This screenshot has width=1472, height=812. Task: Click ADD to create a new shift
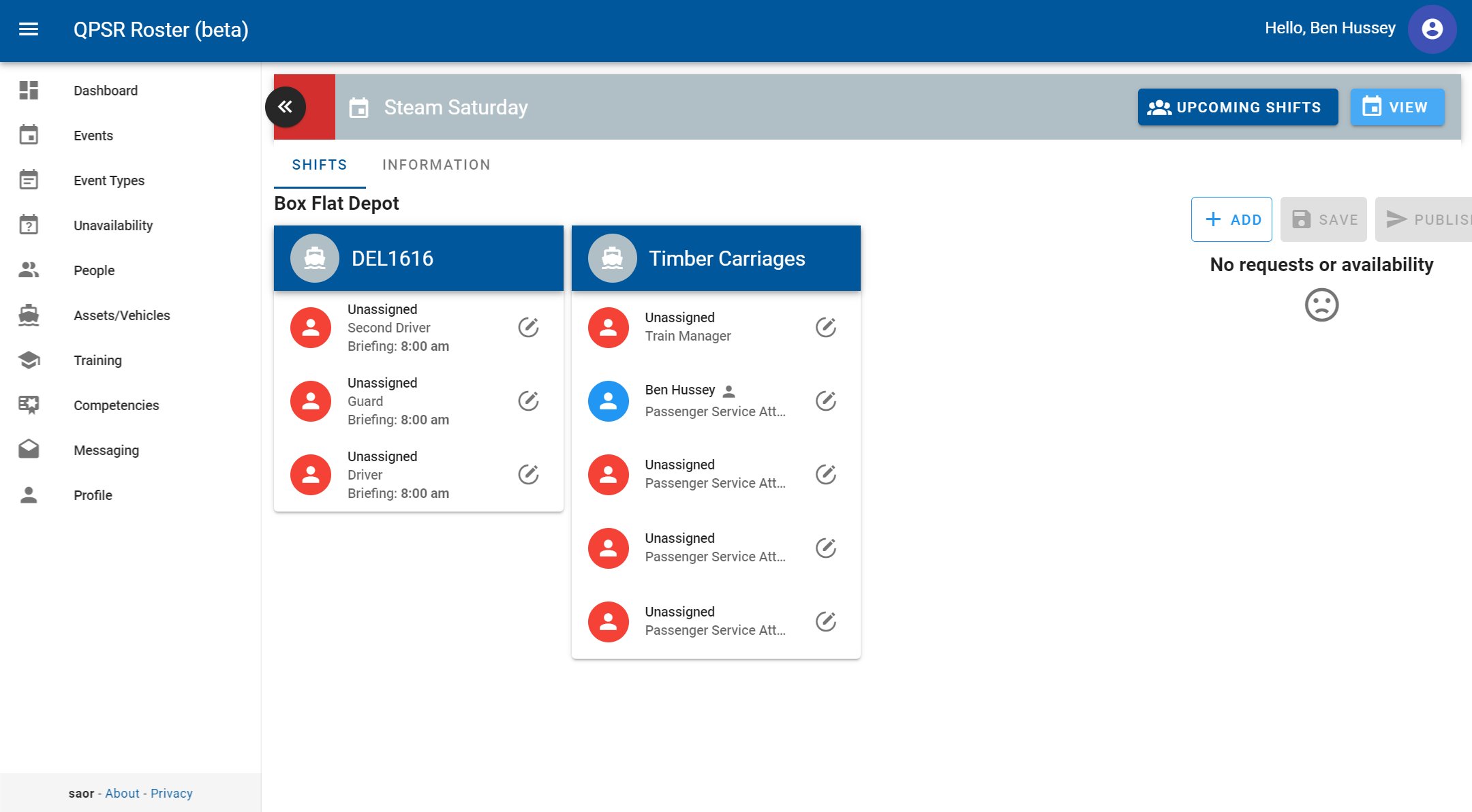click(1231, 219)
